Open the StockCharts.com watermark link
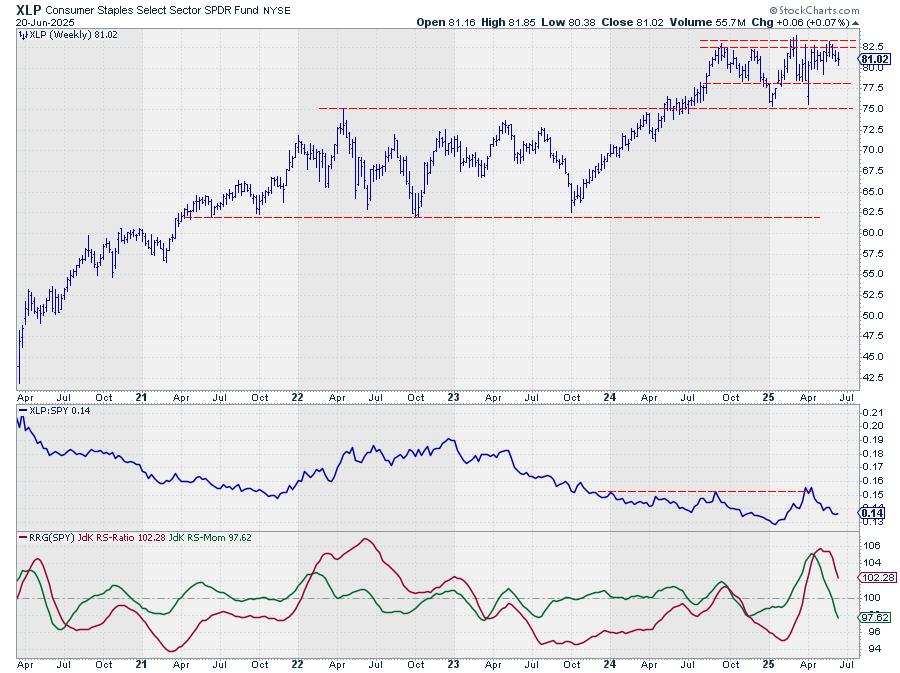This screenshot has width=900, height=673. click(x=814, y=10)
